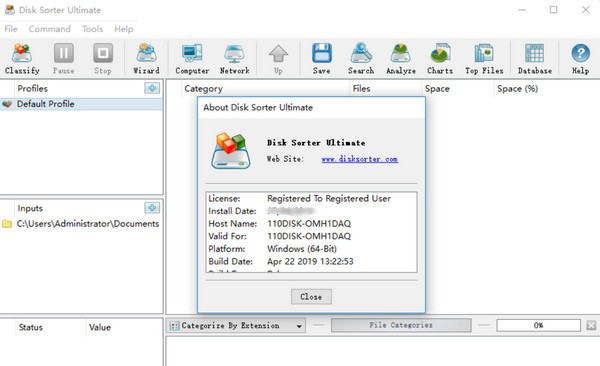Click the folder icon beside Documents input
Image resolution: width=600 pixels, height=366 pixels.
(7, 224)
